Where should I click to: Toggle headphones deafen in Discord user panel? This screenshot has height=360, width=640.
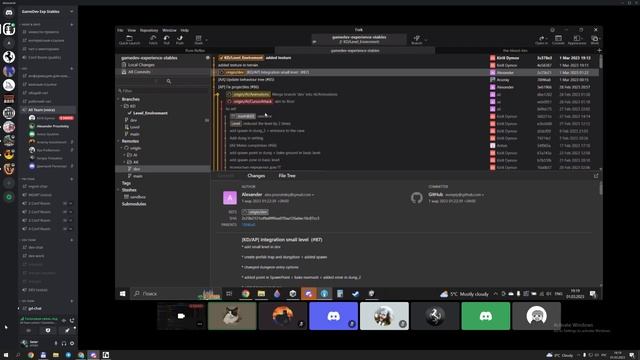tap(64, 343)
